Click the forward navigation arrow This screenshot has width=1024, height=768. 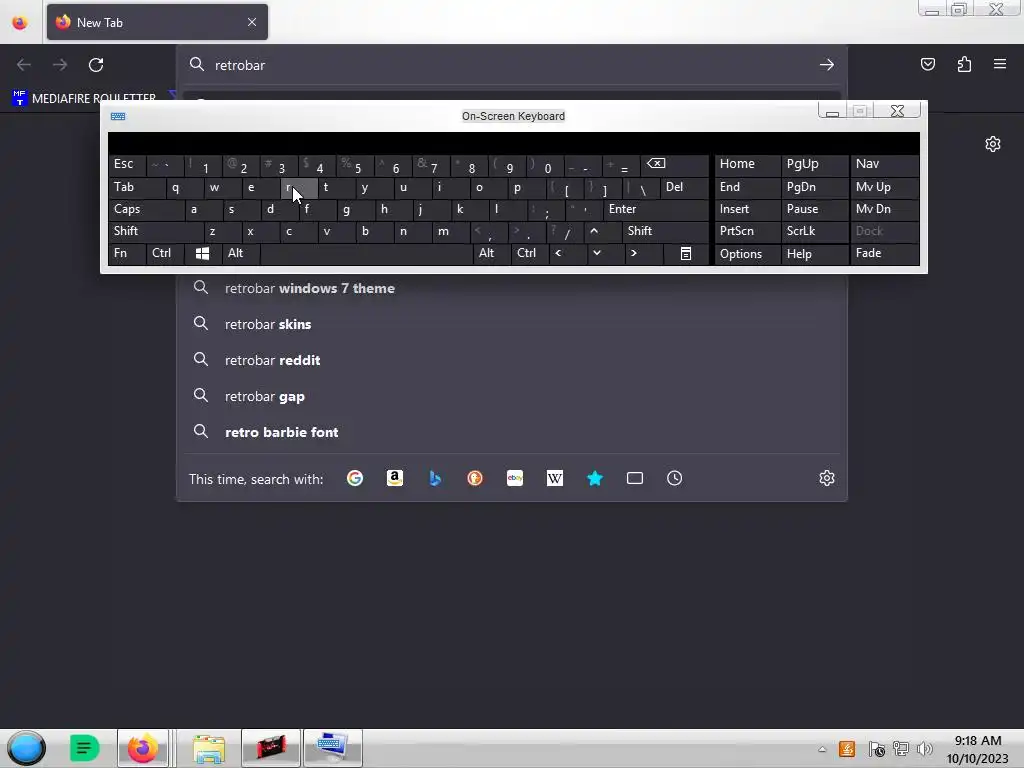(x=60, y=65)
